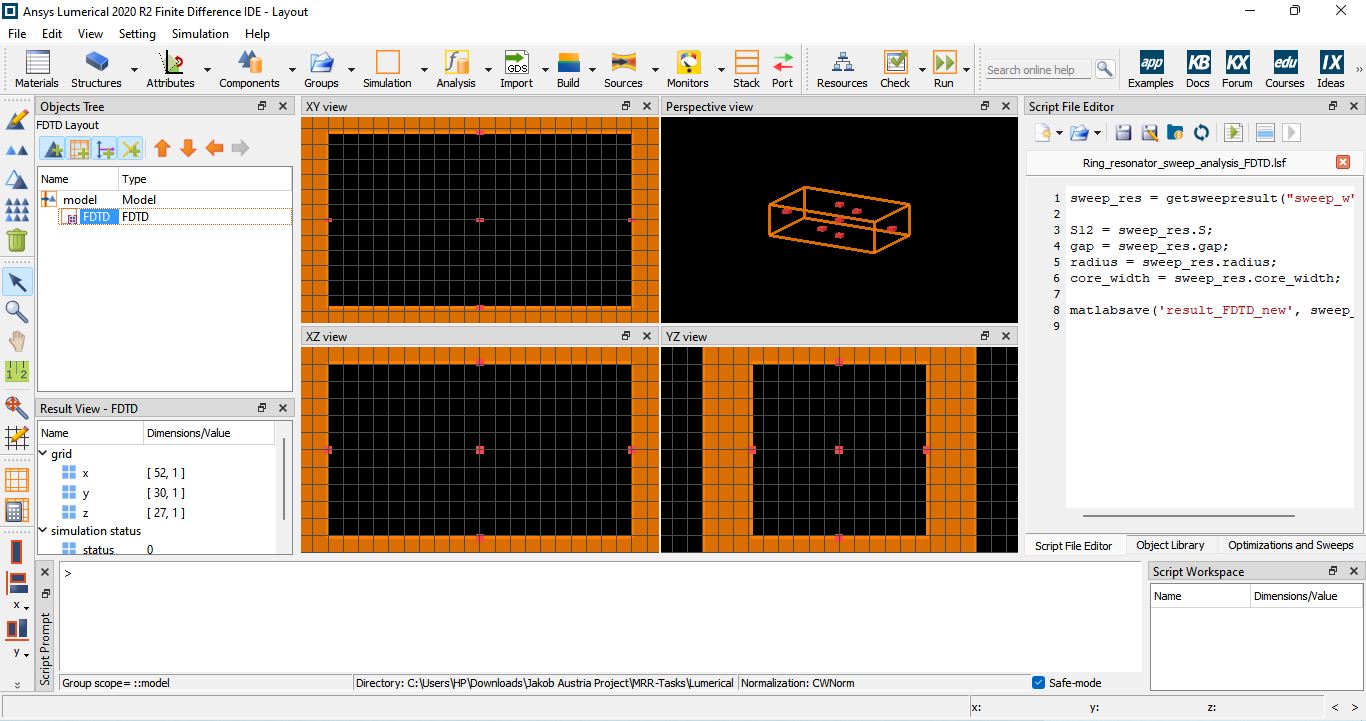The height and width of the screenshot is (721, 1366).
Task: Open the edu Courses icon
Action: (x=1285, y=63)
